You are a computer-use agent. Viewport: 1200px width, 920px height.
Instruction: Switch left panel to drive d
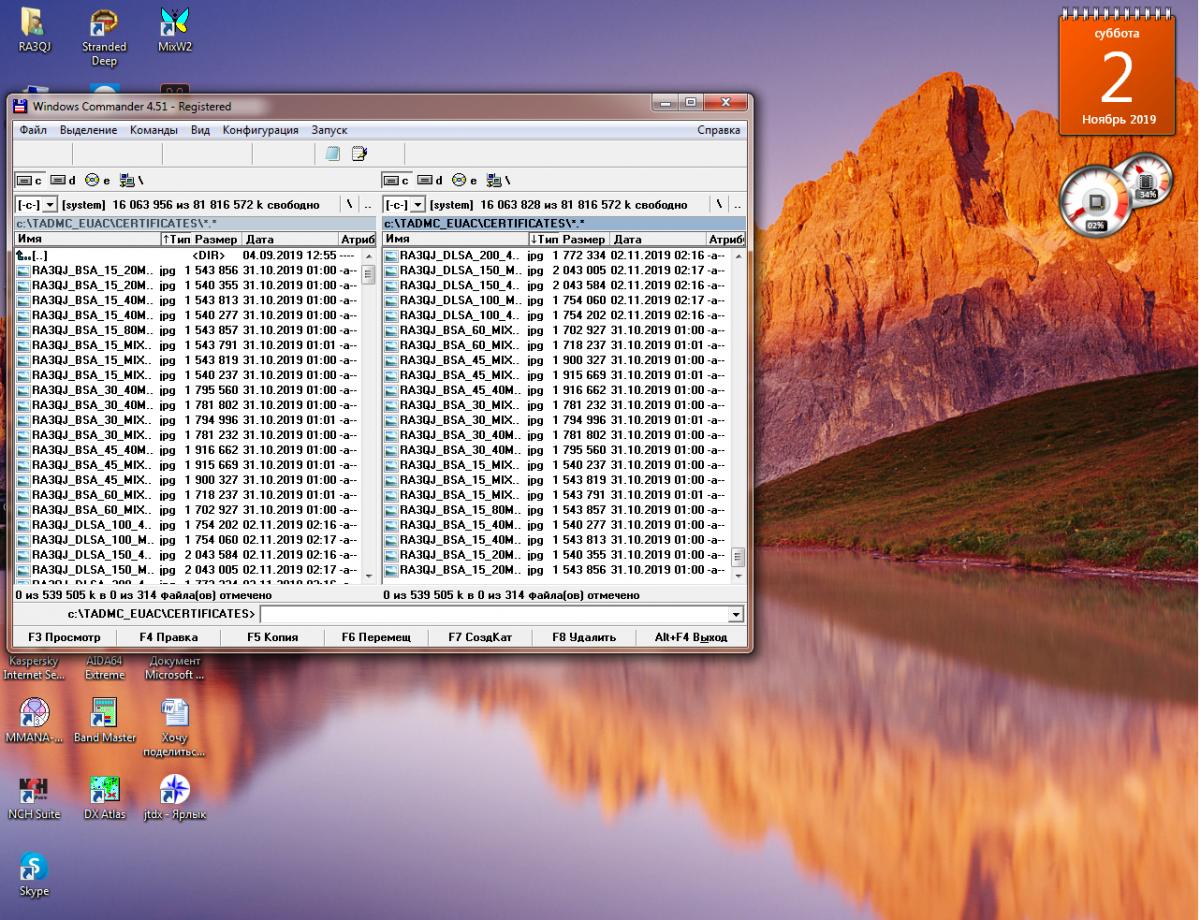(x=63, y=180)
